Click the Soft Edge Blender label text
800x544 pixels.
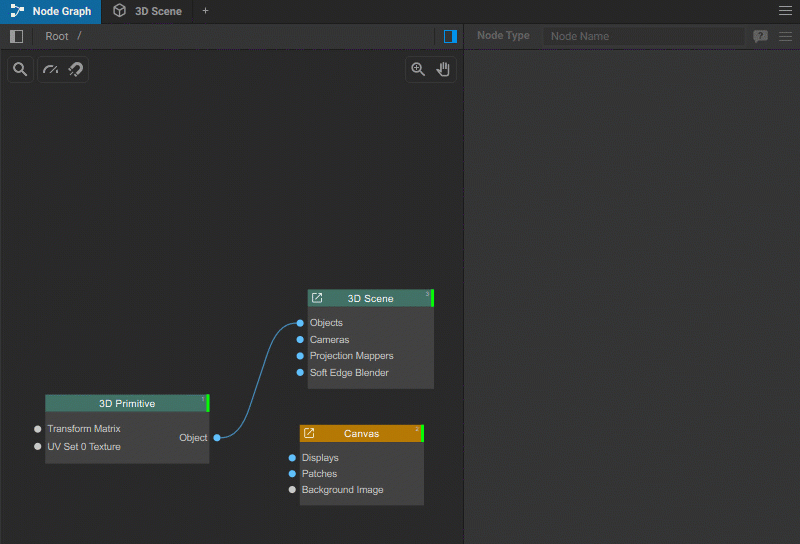click(349, 373)
